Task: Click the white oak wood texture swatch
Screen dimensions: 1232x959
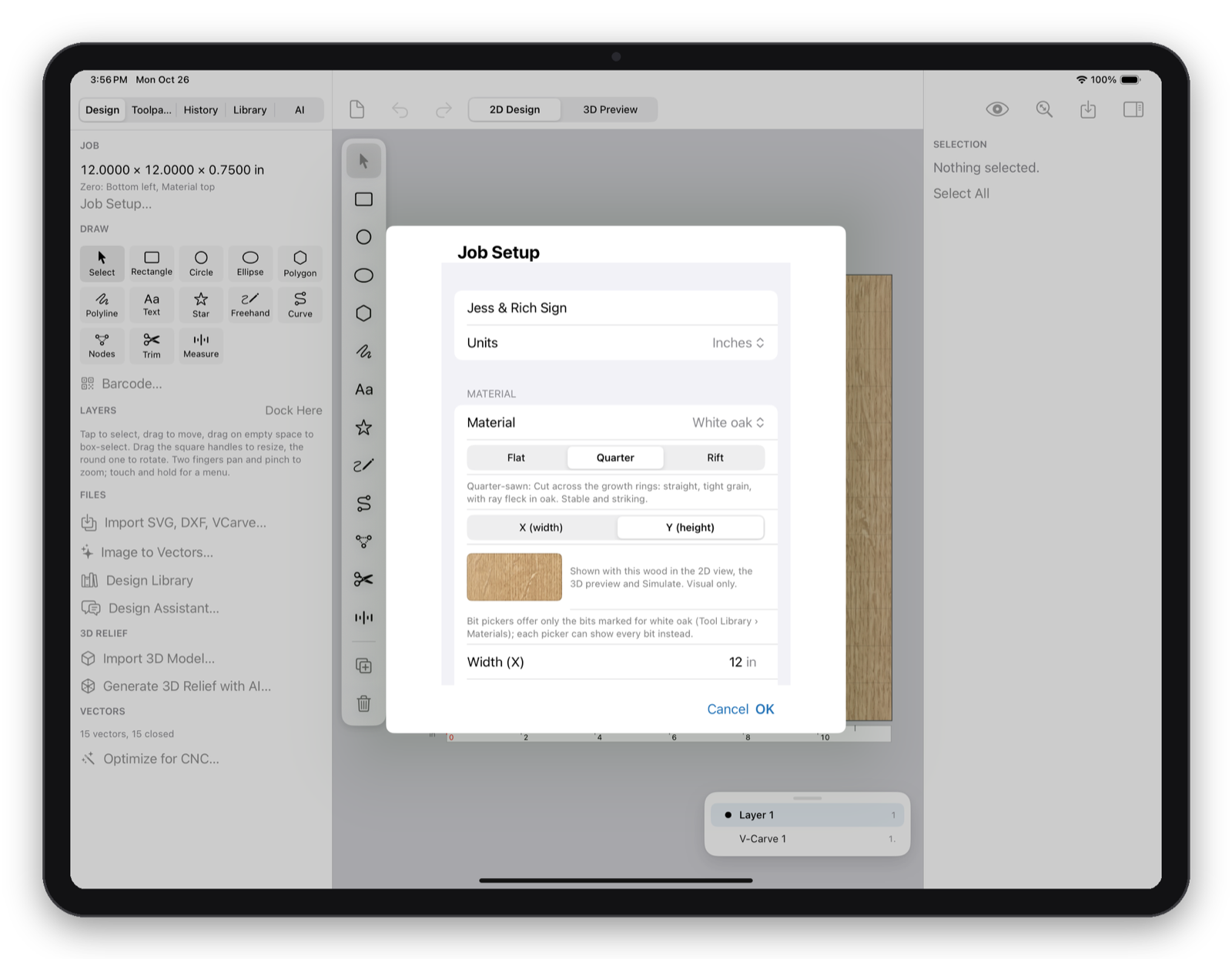Action: [514, 577]
